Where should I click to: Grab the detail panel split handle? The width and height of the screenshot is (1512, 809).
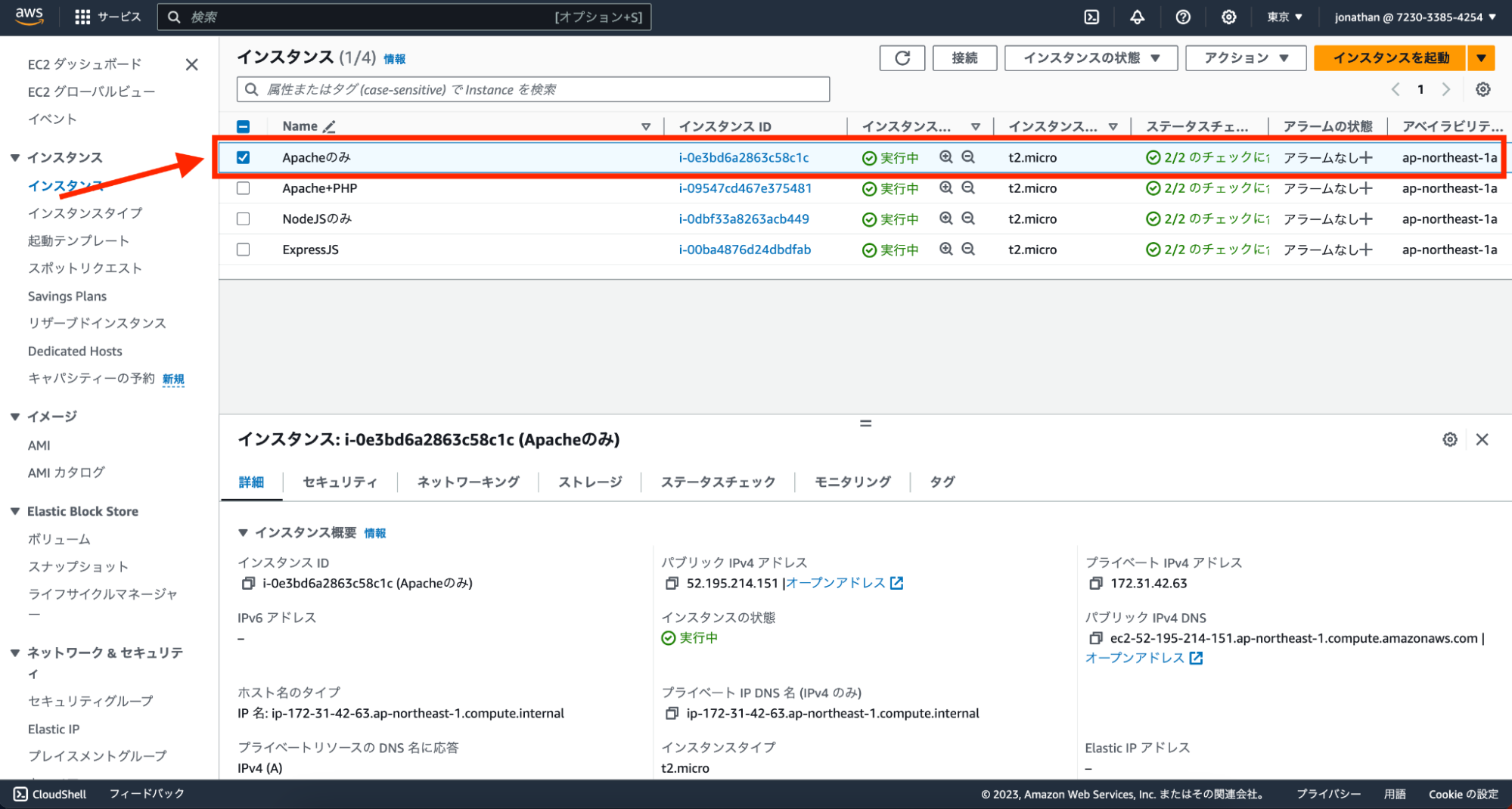click(865, 423)
